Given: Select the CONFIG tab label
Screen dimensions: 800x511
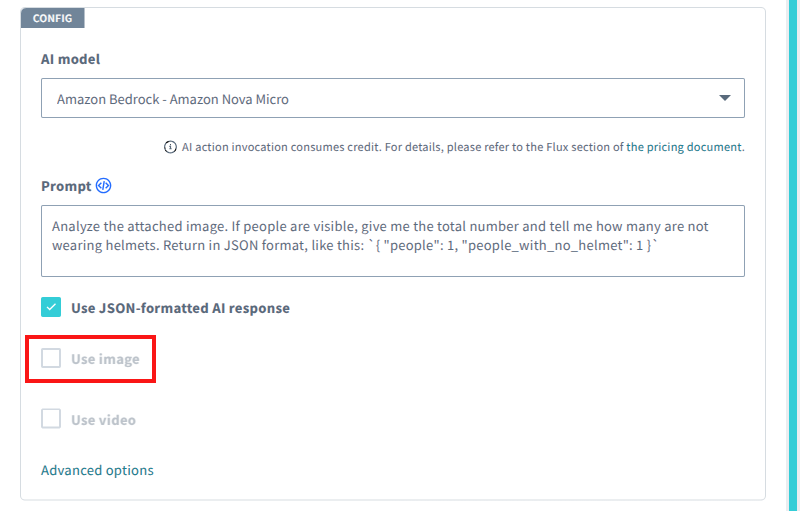Looking at the screenshot, I should (x=52, y=18).
